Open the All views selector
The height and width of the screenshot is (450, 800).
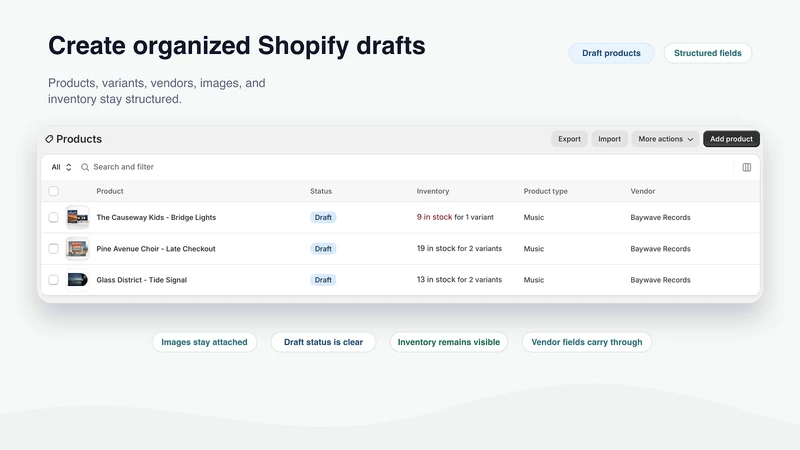61,167
